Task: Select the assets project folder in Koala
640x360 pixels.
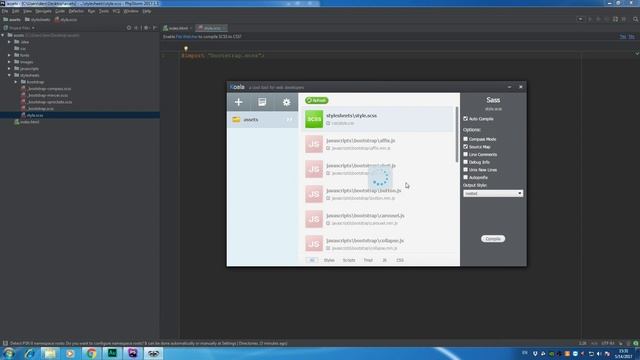Action: coord(262,120)
